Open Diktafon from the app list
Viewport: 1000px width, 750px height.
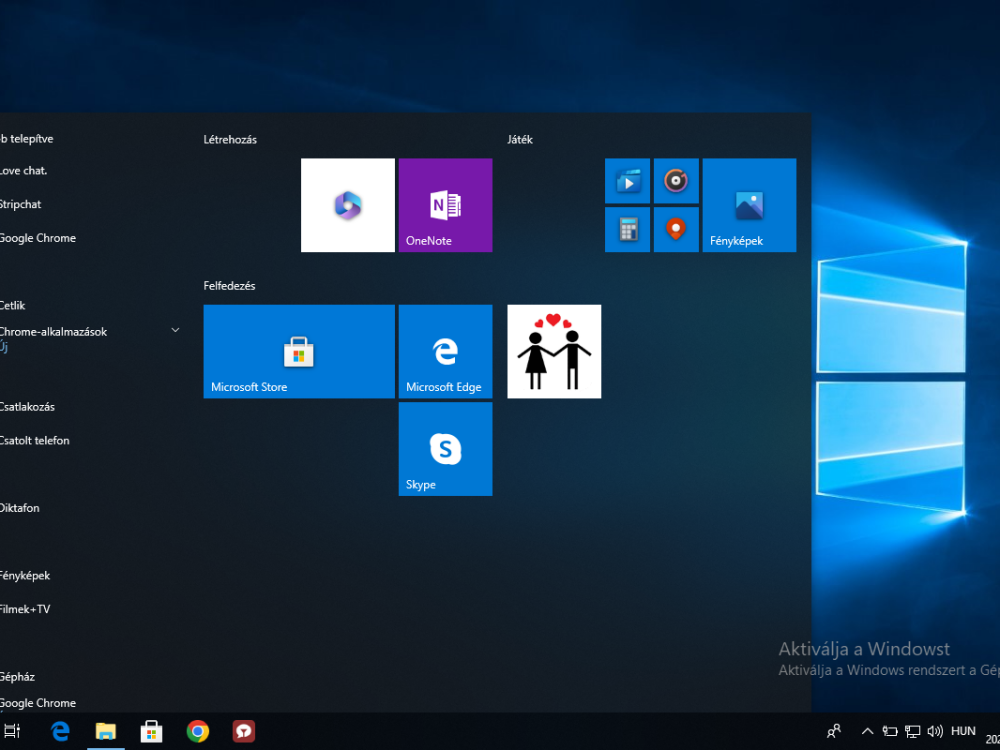pos(20,508)
